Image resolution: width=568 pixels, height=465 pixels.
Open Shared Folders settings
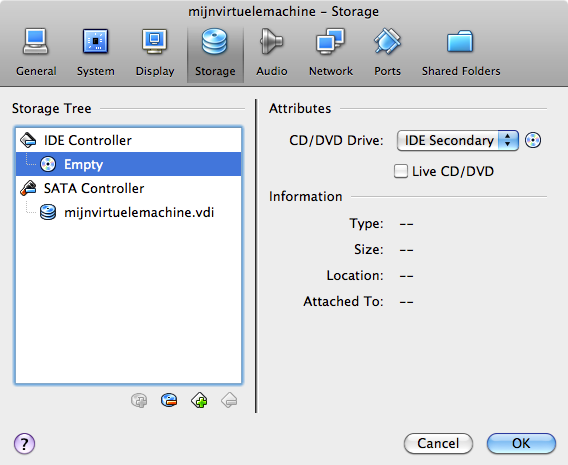pos(460,54)
